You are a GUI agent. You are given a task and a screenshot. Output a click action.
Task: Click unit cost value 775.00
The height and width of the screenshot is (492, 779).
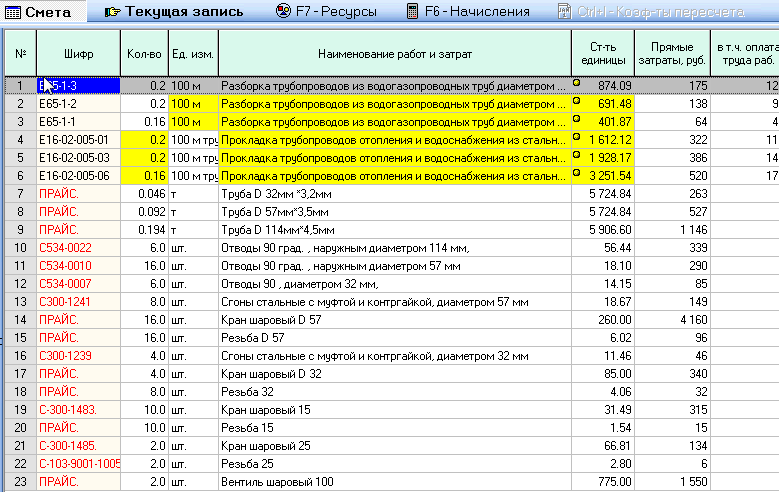[x=615, y=482]
